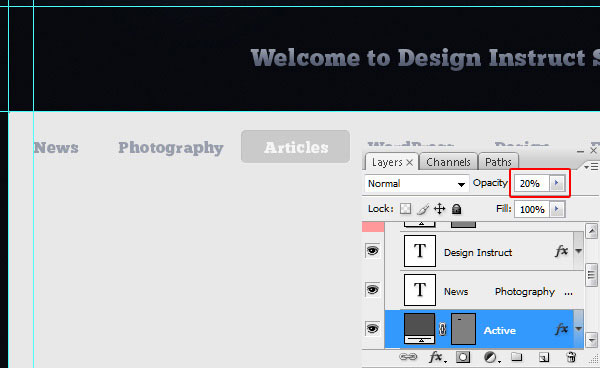Image resolution: width=600 pixels, height=368 pixels.
Task: Lock transparent pixels
Action: coord(406,209)
